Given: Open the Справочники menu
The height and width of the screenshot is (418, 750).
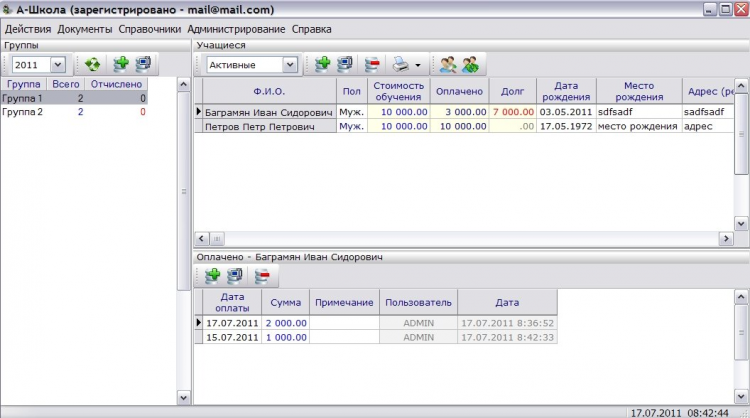Looking at the screenshot, I should 150,29.
